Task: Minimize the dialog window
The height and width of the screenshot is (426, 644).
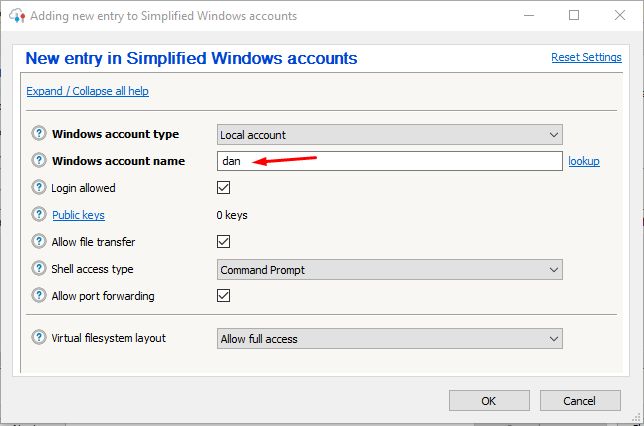Action: pyautogui.click(x=529, y=16)
